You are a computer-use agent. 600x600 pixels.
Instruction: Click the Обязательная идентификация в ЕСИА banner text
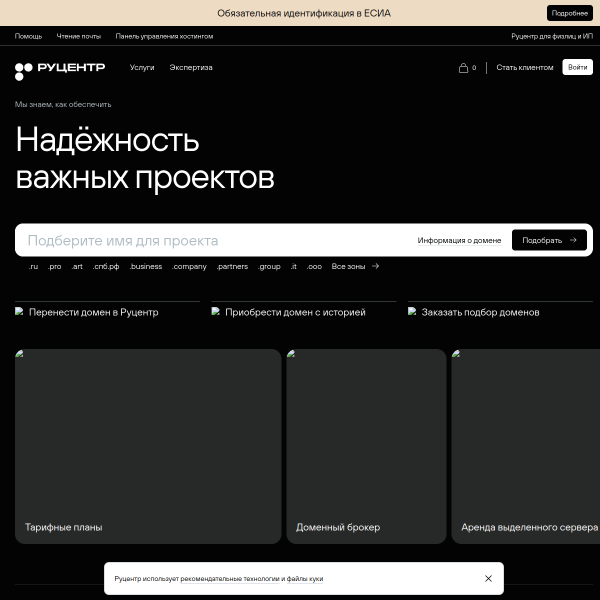click(304, 13)
